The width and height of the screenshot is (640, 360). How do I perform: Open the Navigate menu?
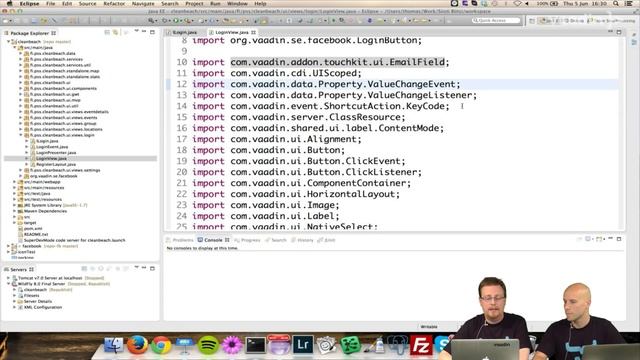143,3
